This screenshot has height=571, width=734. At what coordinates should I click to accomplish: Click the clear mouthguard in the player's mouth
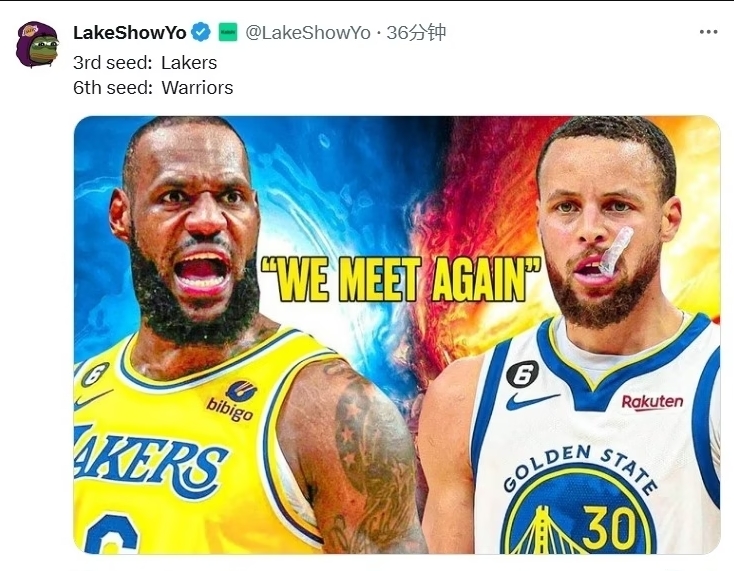pos(617,251)
